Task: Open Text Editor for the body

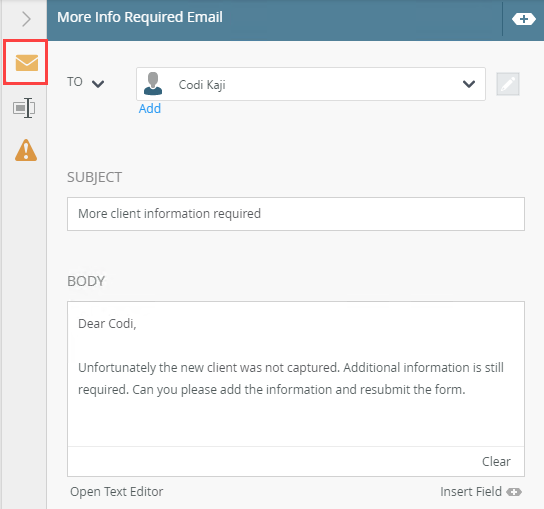Action: 117,492
